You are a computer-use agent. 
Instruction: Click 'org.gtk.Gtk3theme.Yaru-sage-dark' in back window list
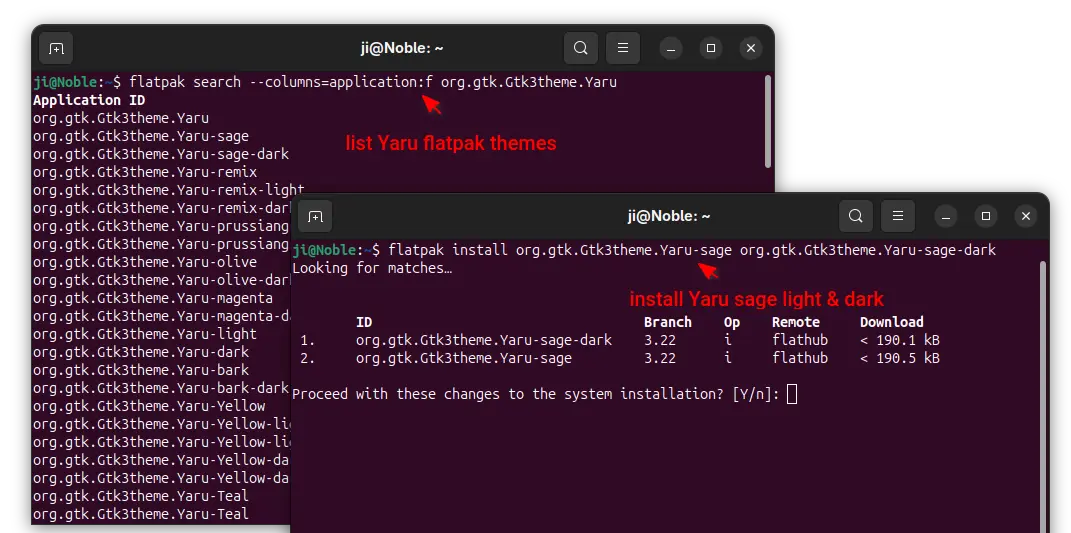coord(161,154)
